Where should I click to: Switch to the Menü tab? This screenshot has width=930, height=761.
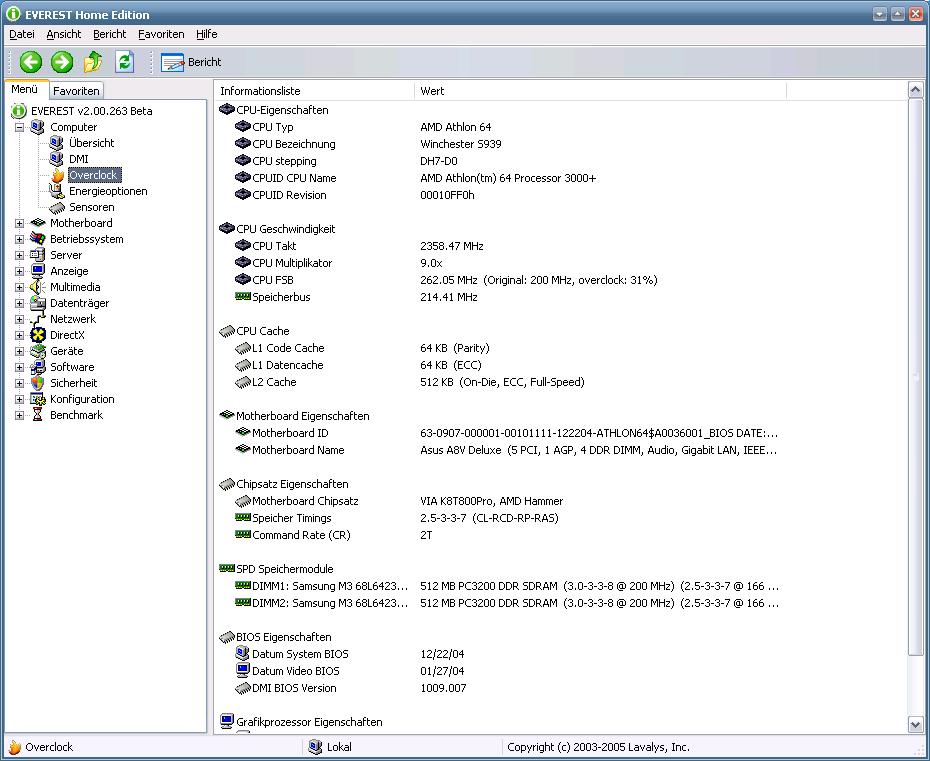point(25,90)
